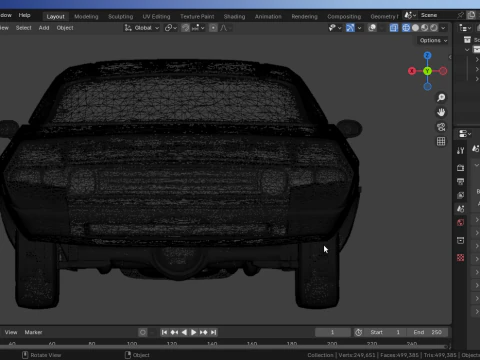This screenshot has height=360, width=480.
Task: Open the viewport Object menu
Action: 65,28
